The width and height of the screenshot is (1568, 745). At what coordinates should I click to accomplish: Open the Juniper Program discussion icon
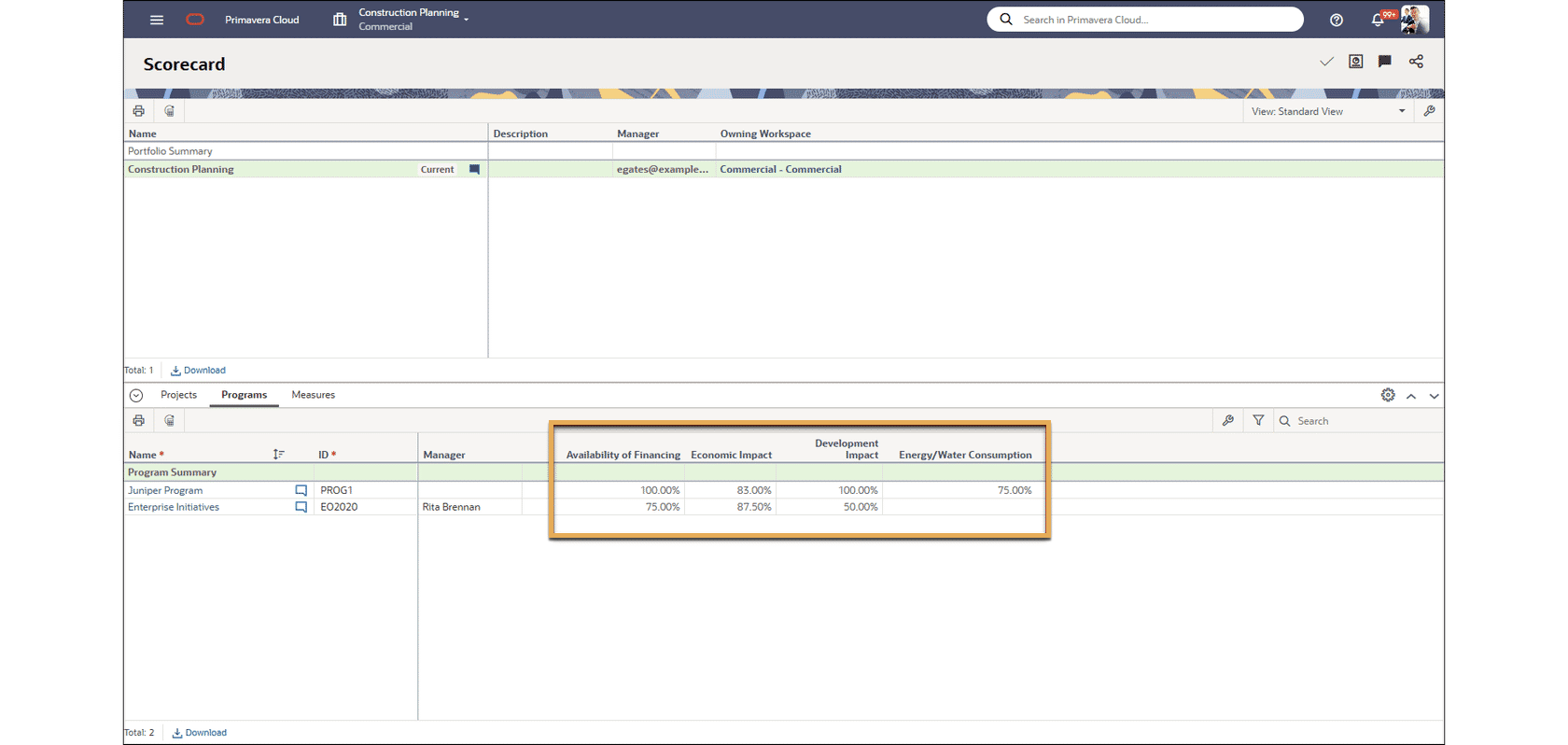click(x=301, y=490)
